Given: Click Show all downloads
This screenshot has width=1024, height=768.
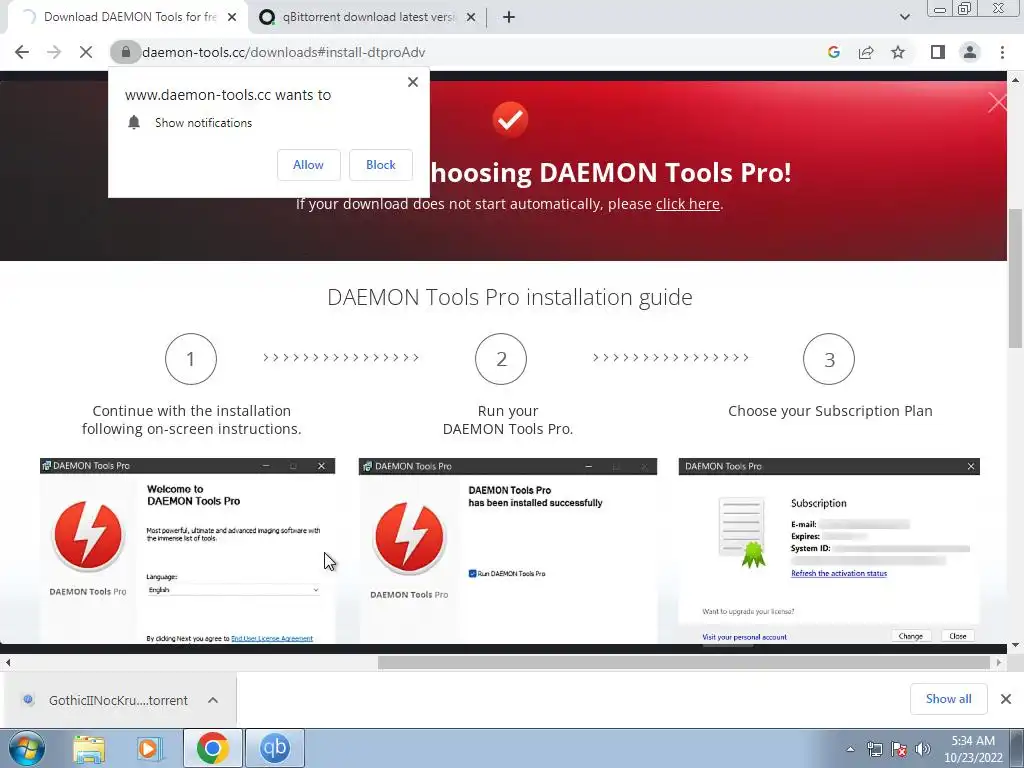Looking at the screenshot, I should [948, 699].
